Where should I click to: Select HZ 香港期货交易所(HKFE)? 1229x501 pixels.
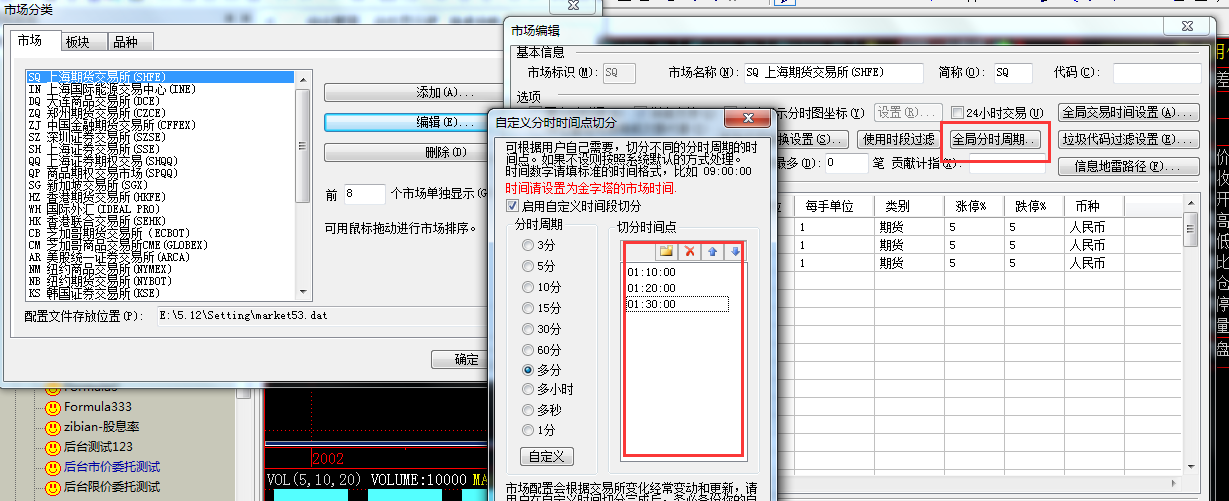pos(160,197)
